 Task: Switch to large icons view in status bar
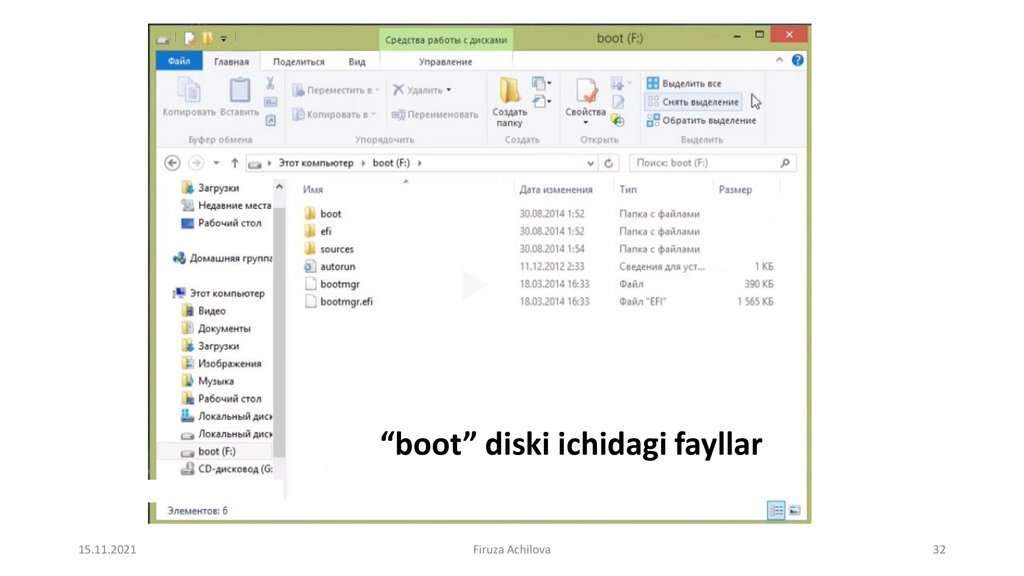click(x=794, y=510)
